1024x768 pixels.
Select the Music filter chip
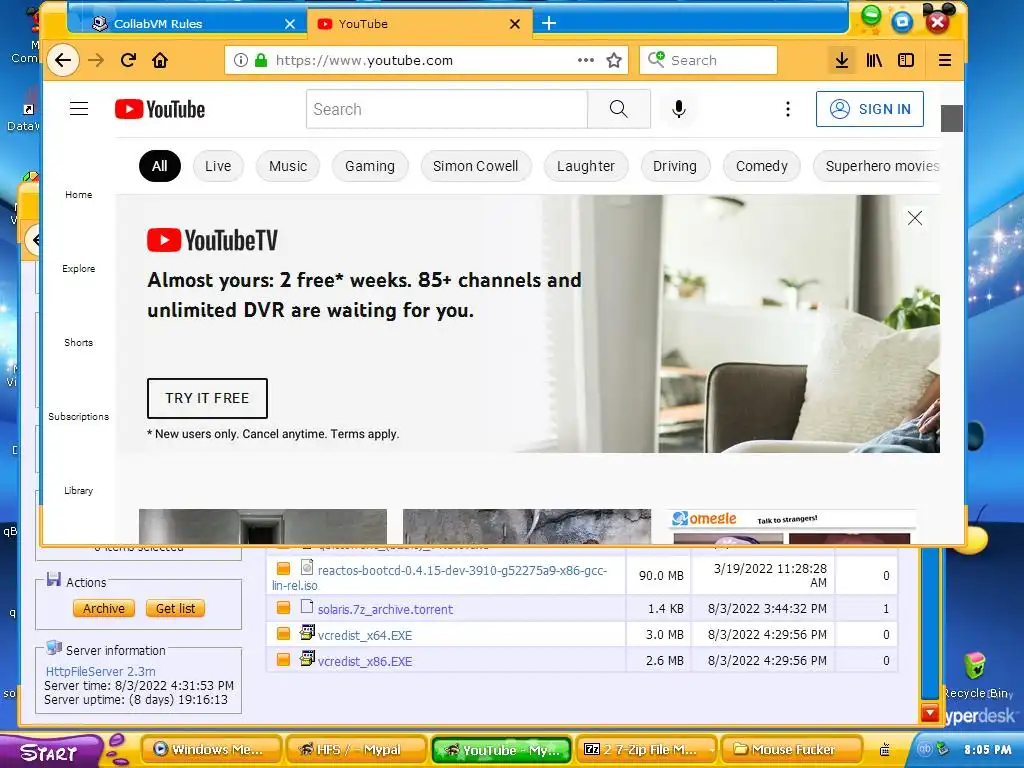tap(288, 166)
